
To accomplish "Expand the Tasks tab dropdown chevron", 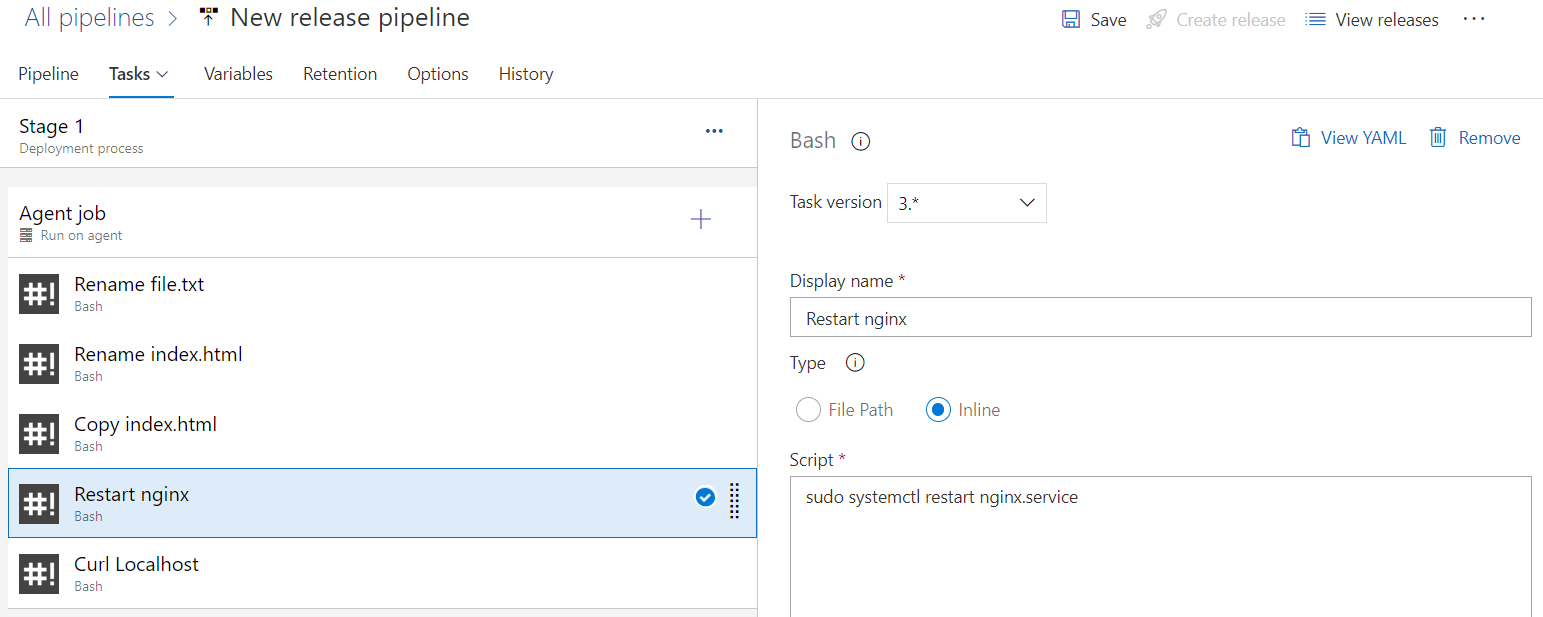I will click(x=163, y=74).
